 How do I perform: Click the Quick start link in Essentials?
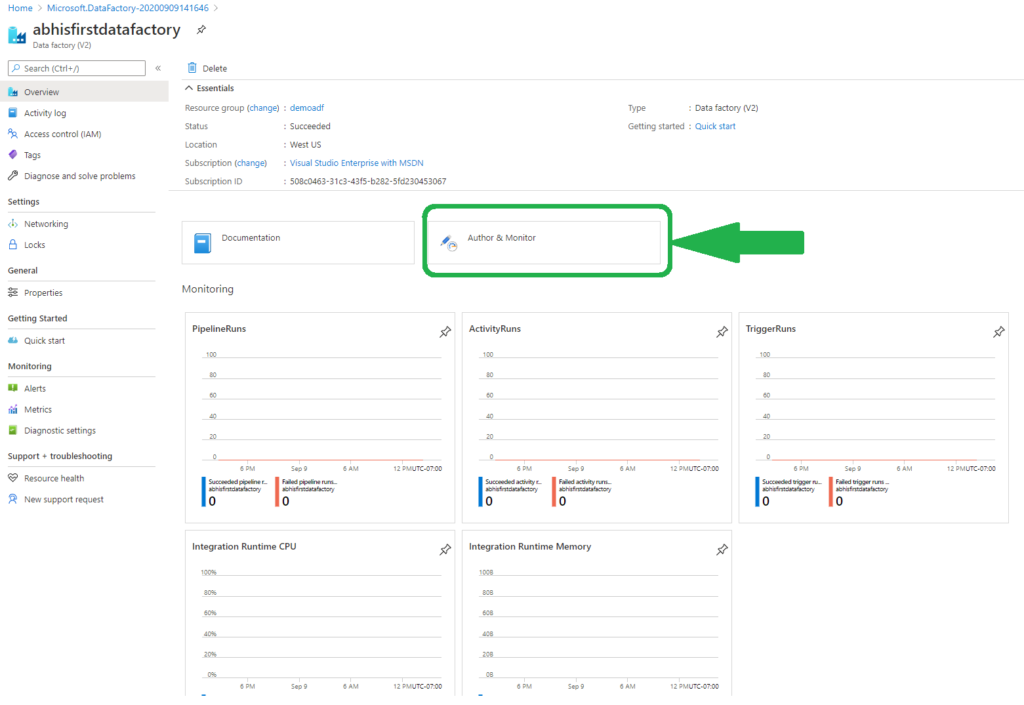(x=715, y=126)
